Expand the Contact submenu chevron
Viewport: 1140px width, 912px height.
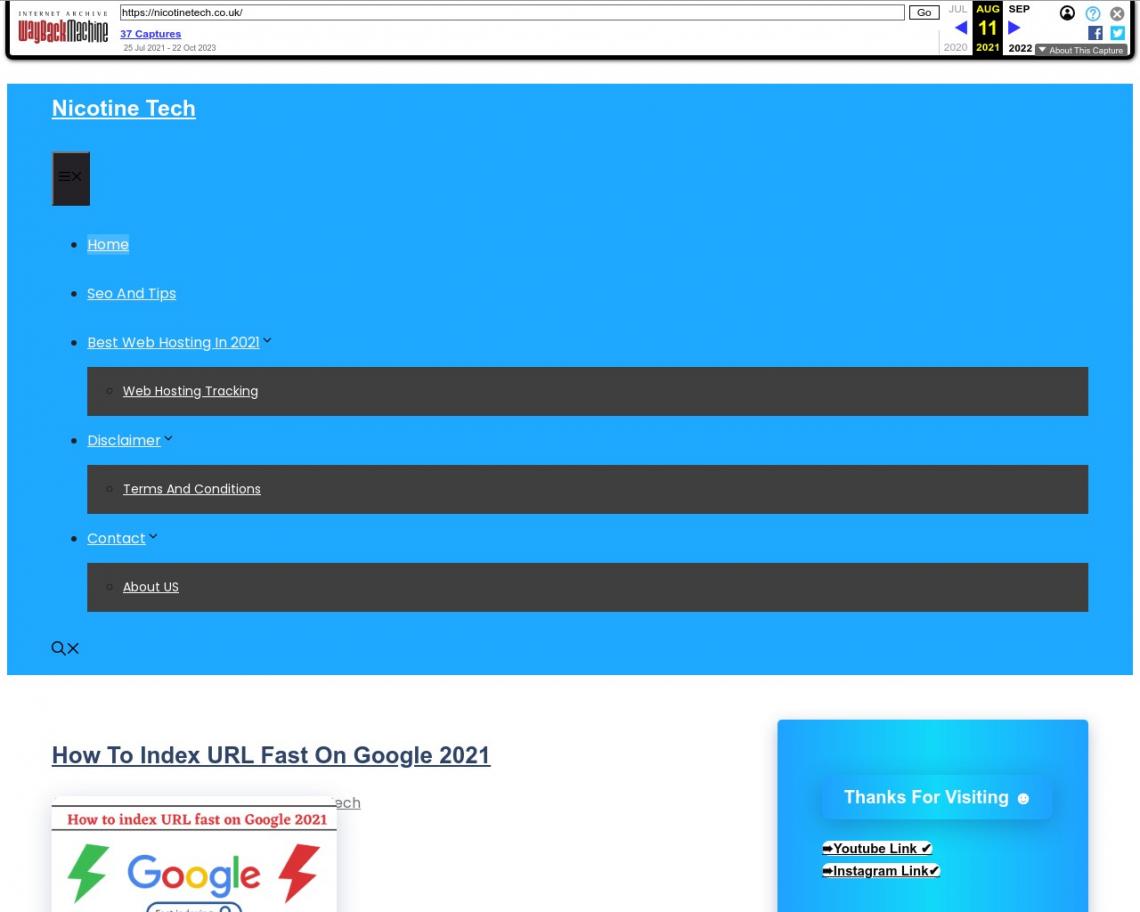[x=153, y=537]
